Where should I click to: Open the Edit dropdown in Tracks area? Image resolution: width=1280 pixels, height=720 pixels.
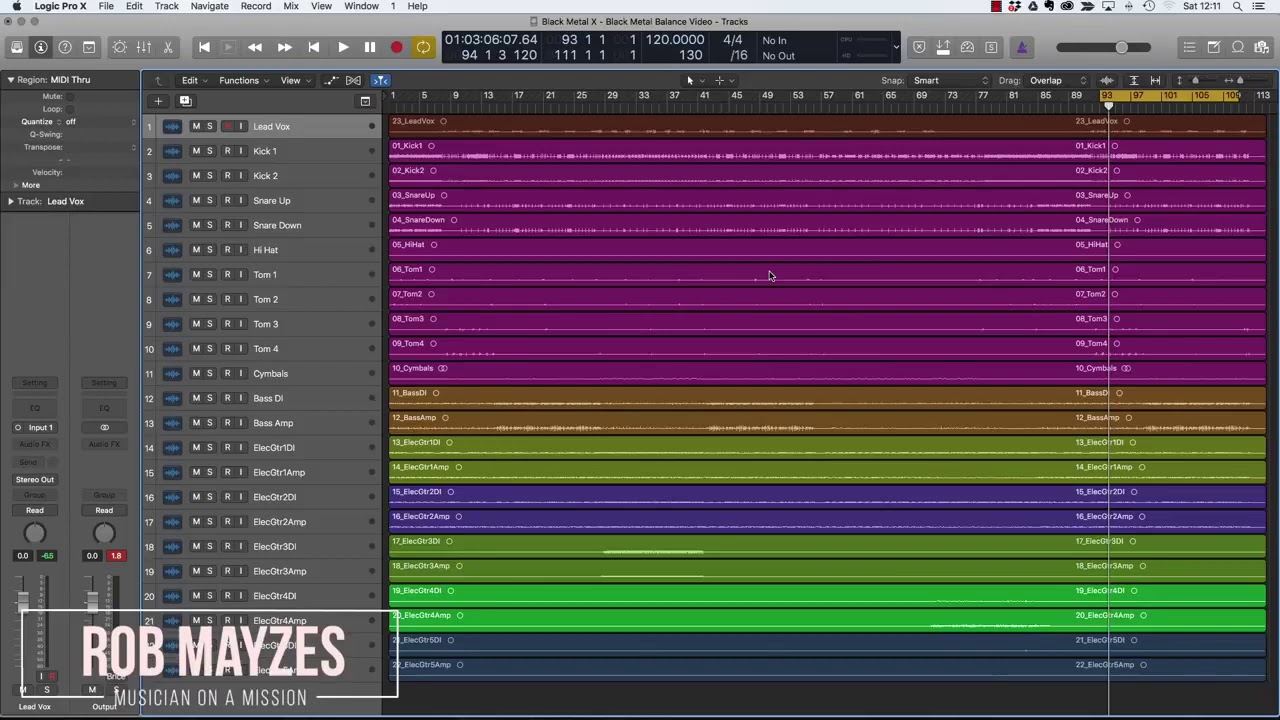coord(193,80)
